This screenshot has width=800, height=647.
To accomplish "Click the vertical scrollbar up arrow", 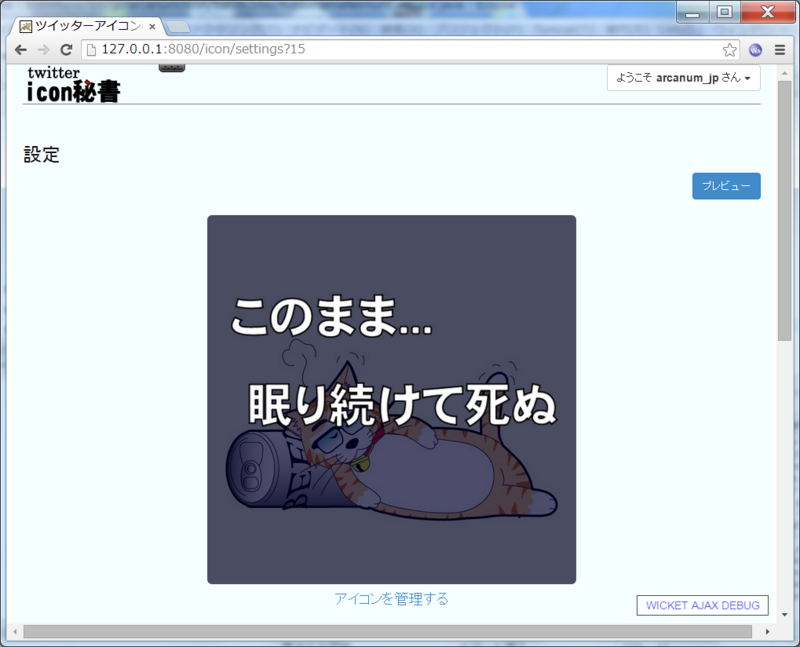I will 784,73.
